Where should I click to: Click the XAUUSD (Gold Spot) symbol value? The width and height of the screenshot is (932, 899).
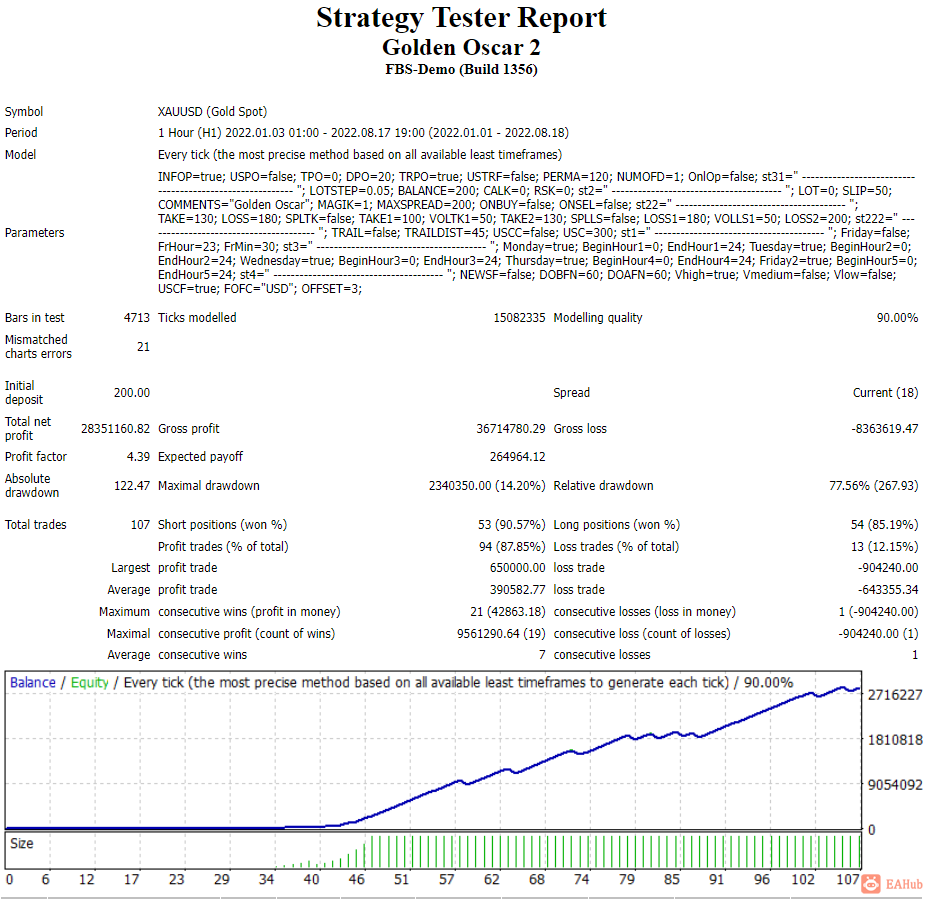click(212, 112)
